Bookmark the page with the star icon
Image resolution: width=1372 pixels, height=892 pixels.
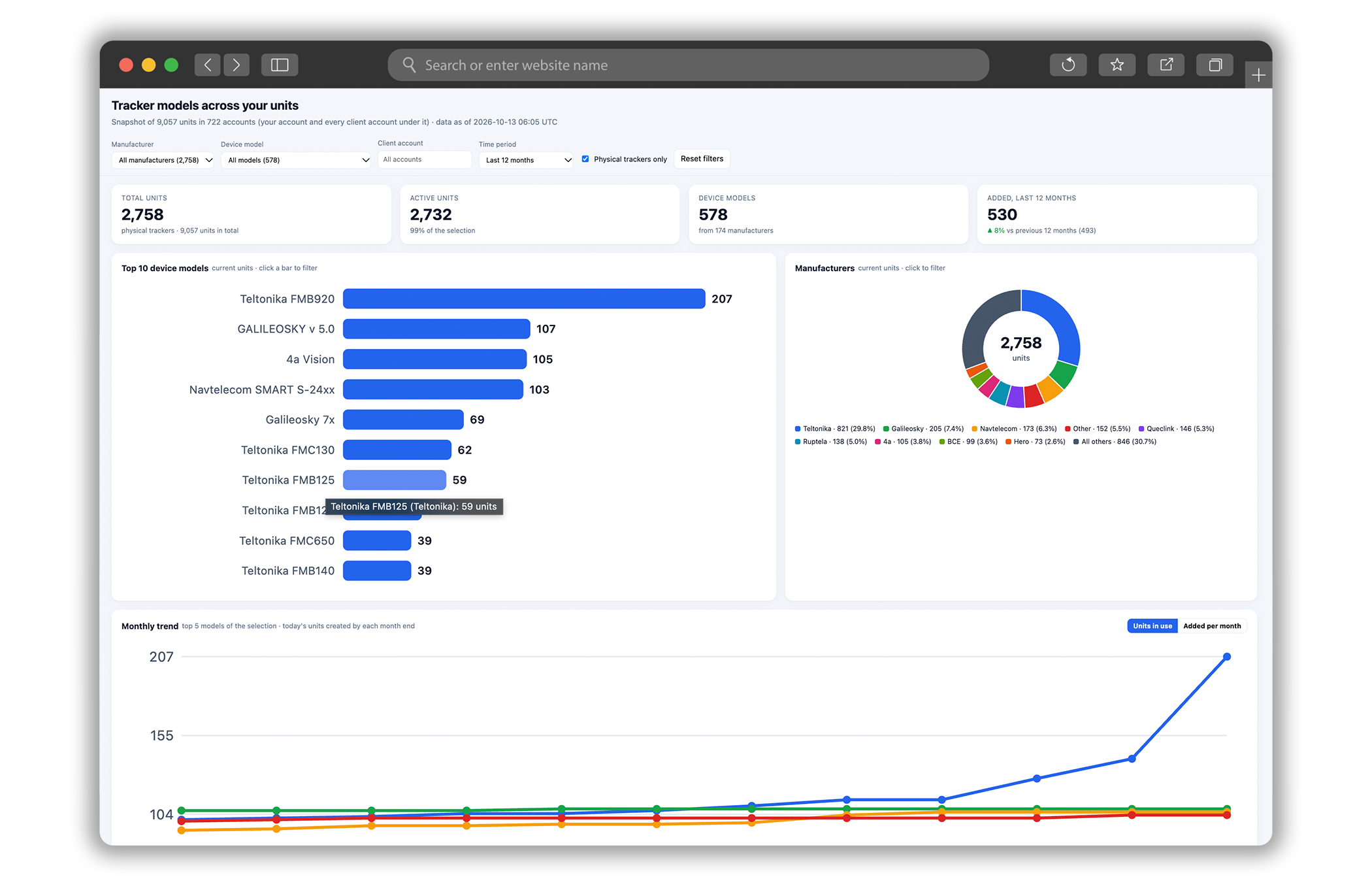[1117, 65]
